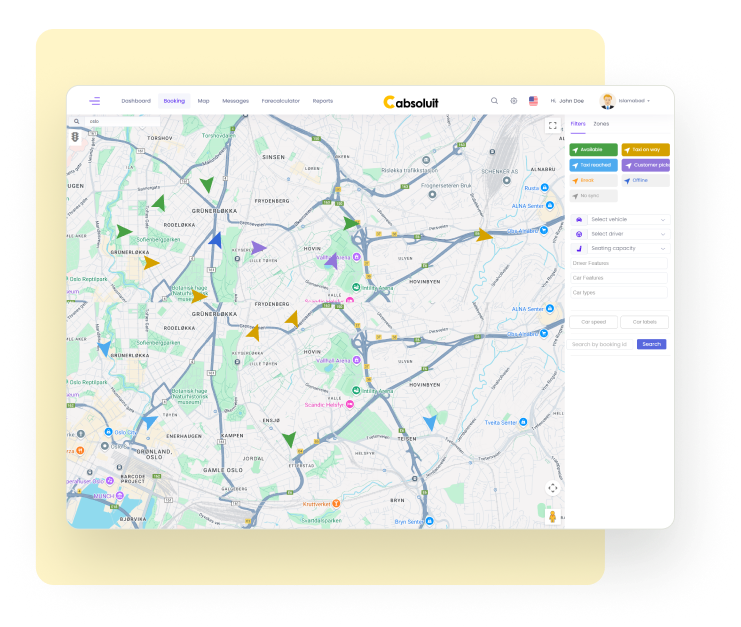Click the Kruttverket restaurant pin
The image size is (741, 627).
pyautogui.click(x=336, y=504)
